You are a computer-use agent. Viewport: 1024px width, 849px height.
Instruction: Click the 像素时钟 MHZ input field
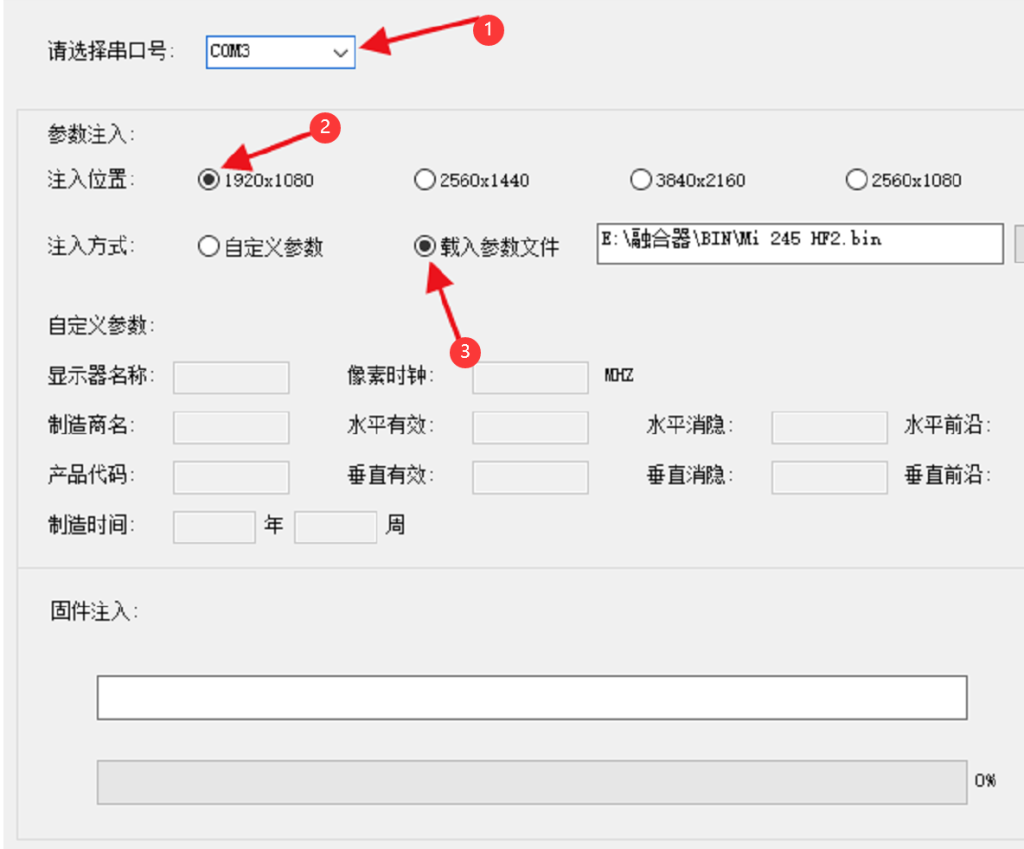coord(530,378)
